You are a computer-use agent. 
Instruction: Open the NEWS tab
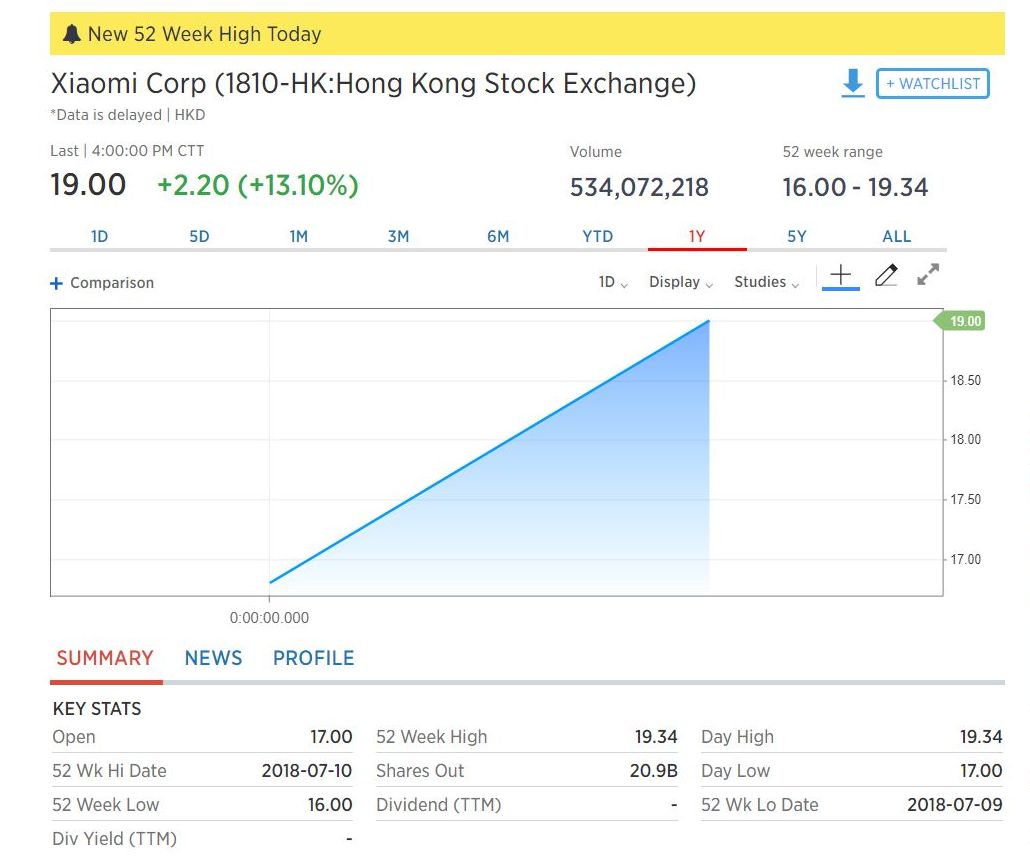(x=213, y=658)
